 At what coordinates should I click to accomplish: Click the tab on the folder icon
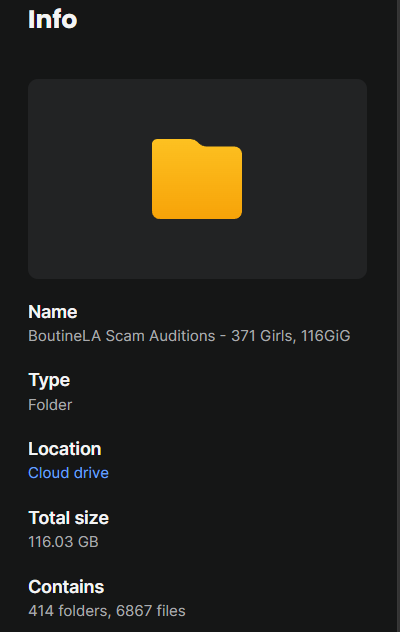click(x=175, y=142)
